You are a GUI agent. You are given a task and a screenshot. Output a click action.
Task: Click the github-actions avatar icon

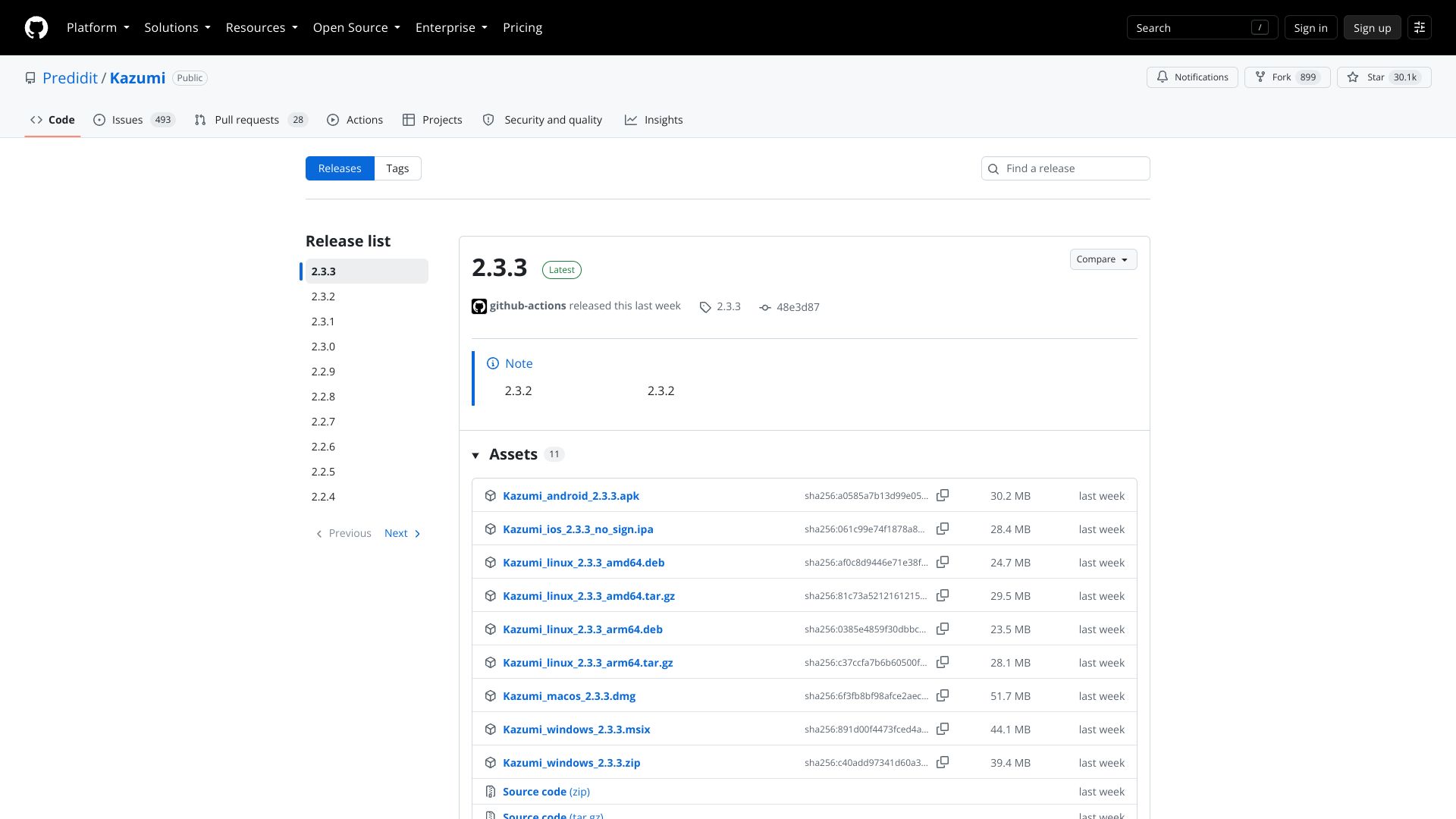tap(479, 306)
